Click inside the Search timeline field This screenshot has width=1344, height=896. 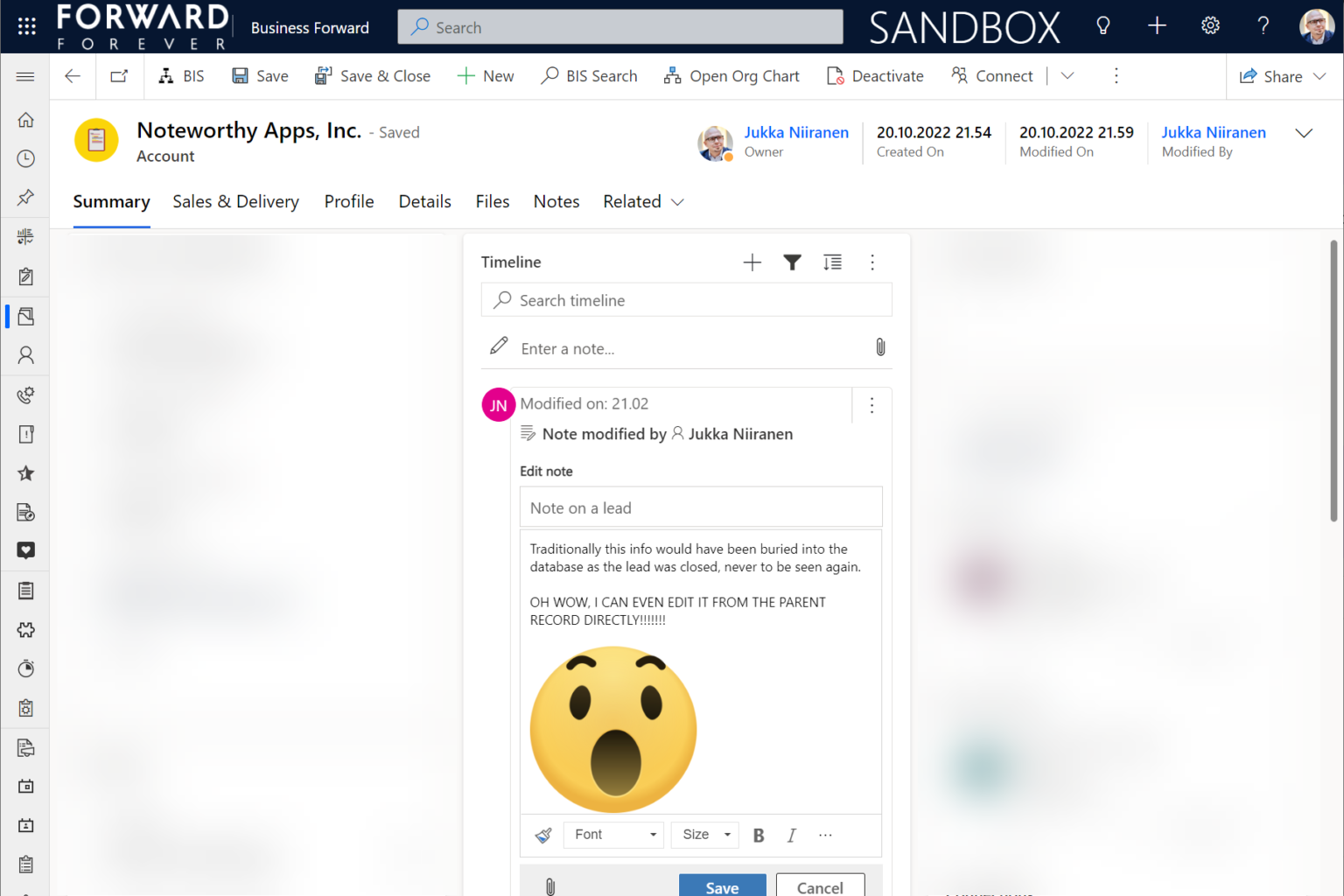[686, 300]
